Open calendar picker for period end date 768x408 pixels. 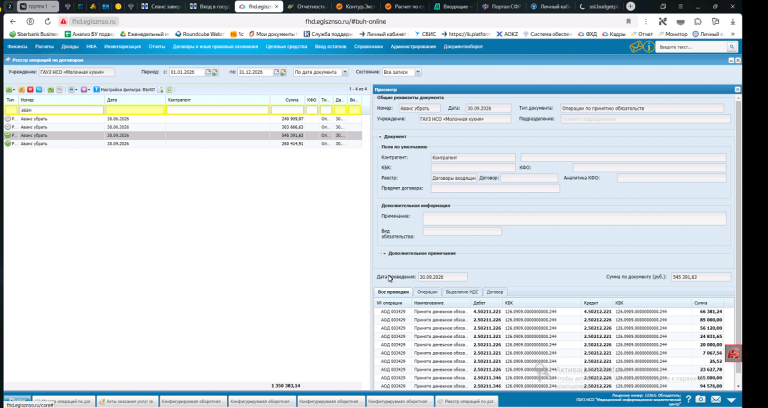(x=276, y=72)
